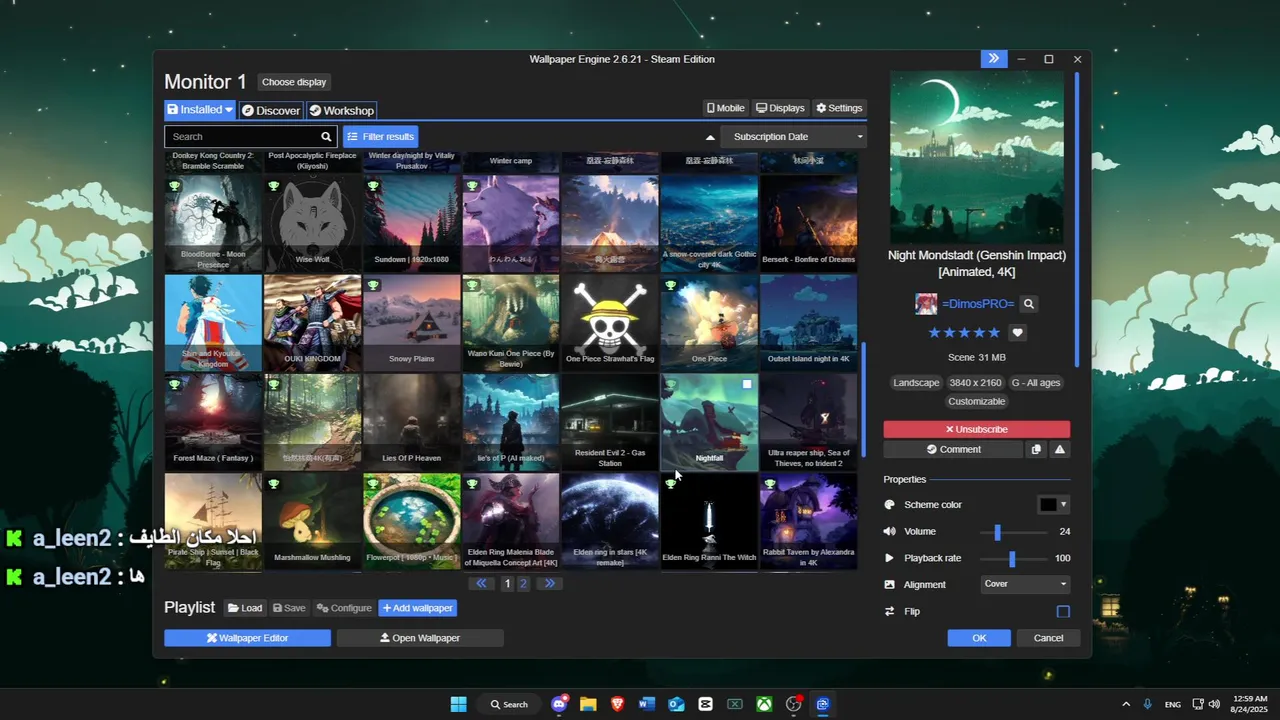
Task: Click Add wallpaper to playlist
Action: click(418, 608)
